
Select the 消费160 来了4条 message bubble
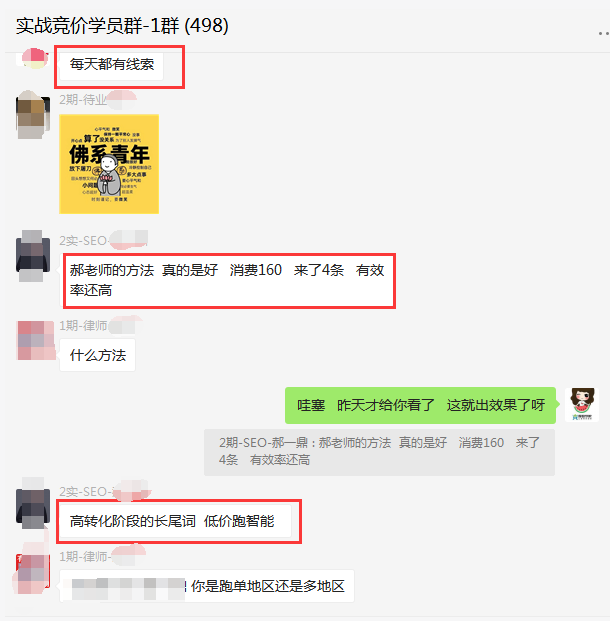click(x=227, y=281)
